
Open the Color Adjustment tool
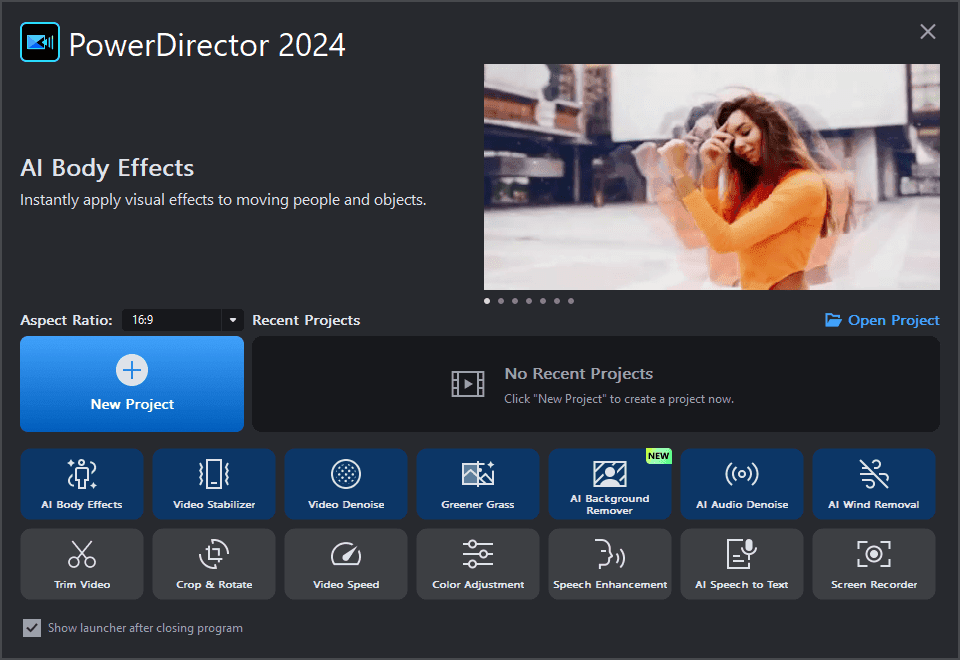click(478, 564)
